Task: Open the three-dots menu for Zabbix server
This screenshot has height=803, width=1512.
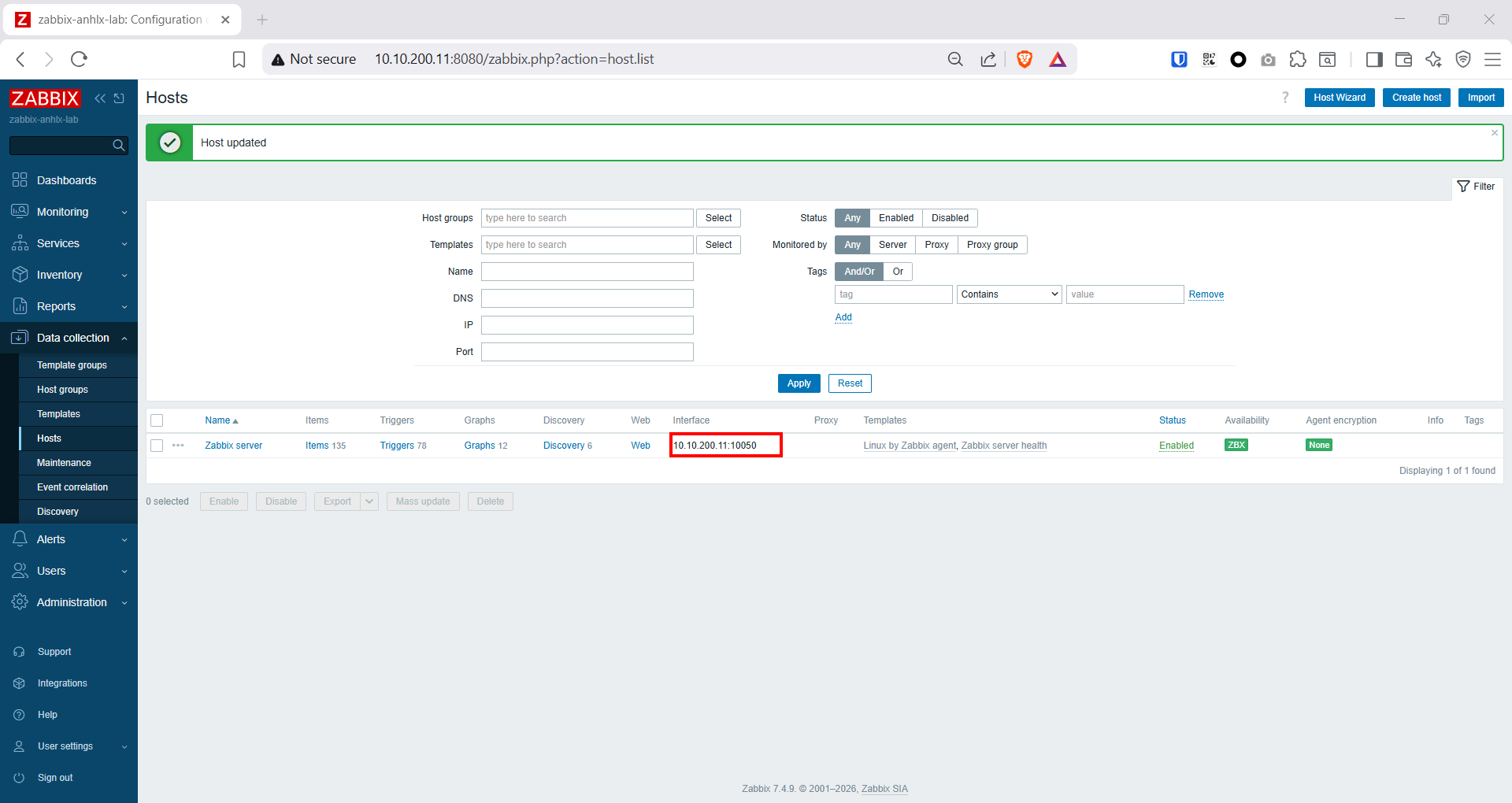Action: (x=178, y=446)
